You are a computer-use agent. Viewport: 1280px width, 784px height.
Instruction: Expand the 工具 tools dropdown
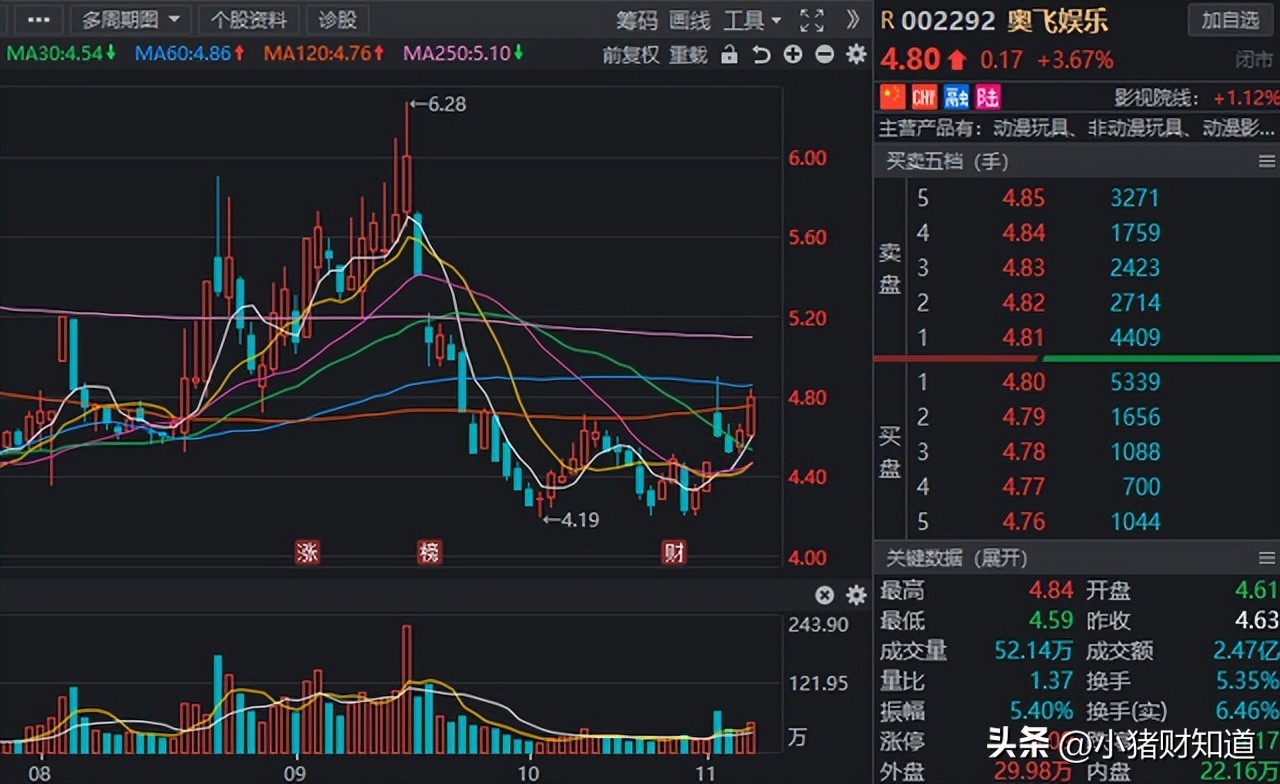point(751,20)
